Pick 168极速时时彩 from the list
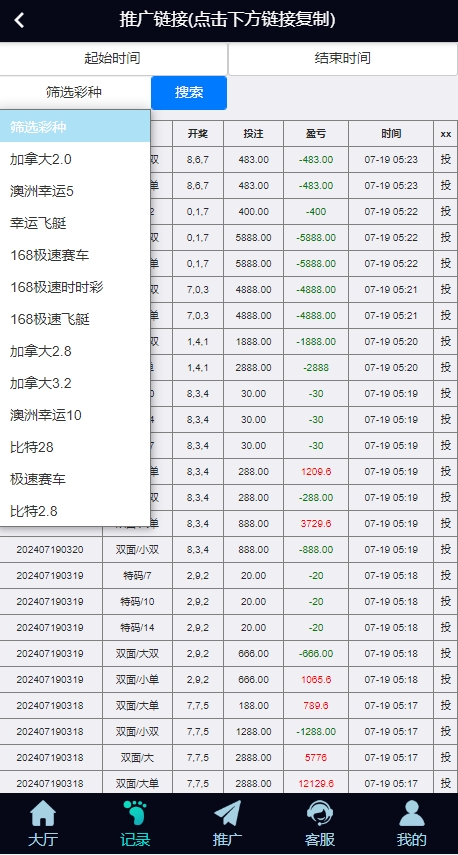458x855 pixels. click(x=75, y=287)
